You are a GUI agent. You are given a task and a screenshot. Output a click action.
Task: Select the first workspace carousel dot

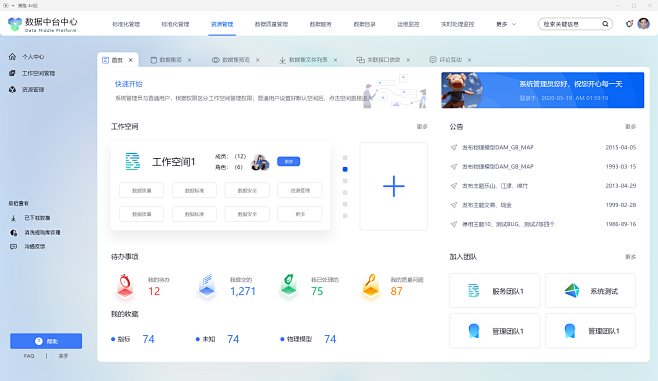click(345, 158)
